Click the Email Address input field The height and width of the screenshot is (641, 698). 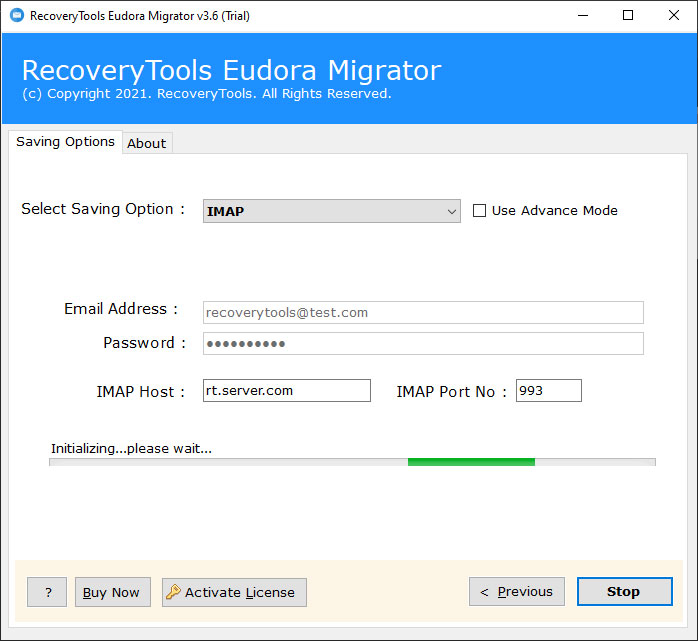tap(423, 312)
